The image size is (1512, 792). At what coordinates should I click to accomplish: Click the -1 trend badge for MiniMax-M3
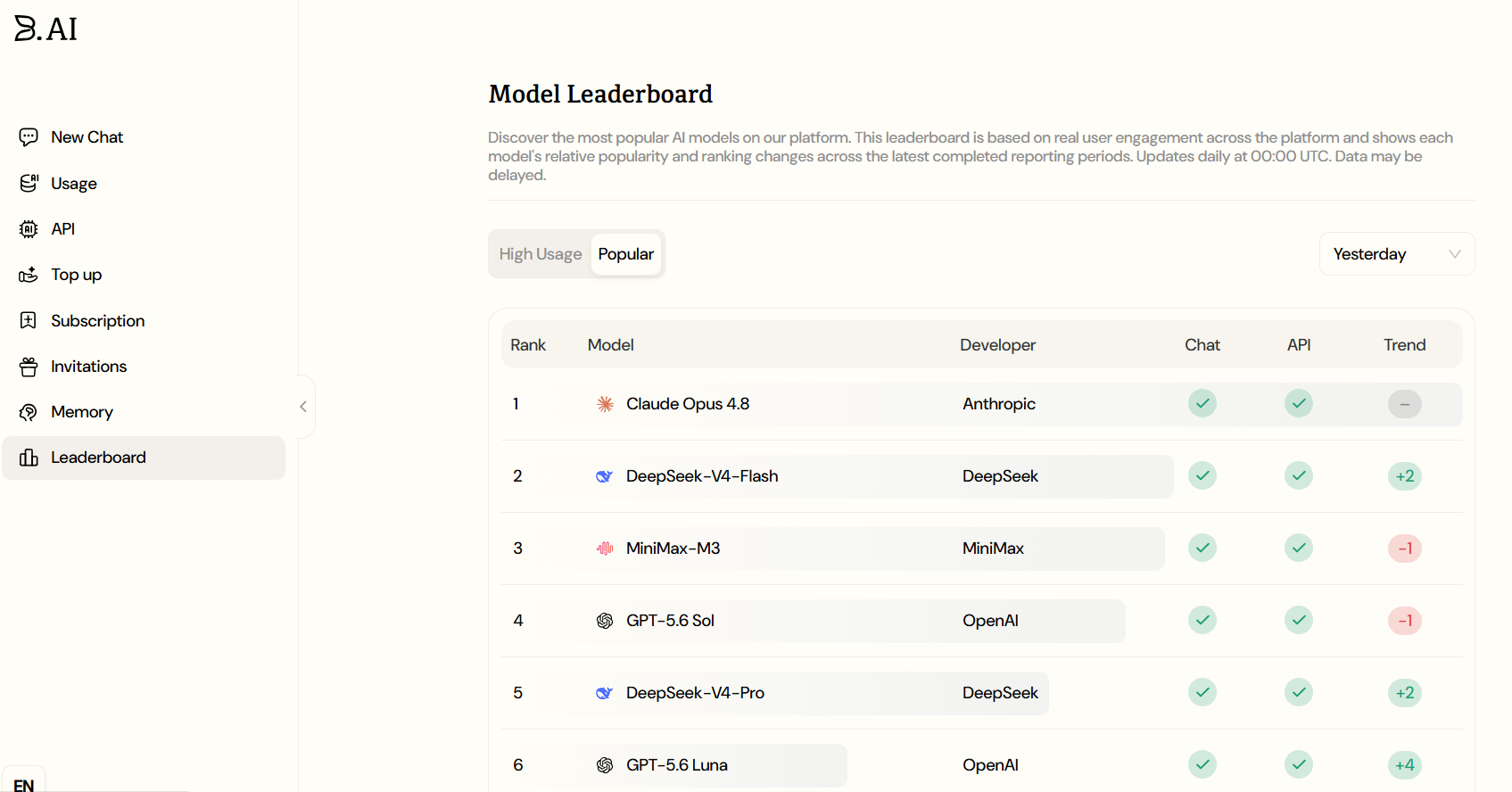[x=1405, y=549]
